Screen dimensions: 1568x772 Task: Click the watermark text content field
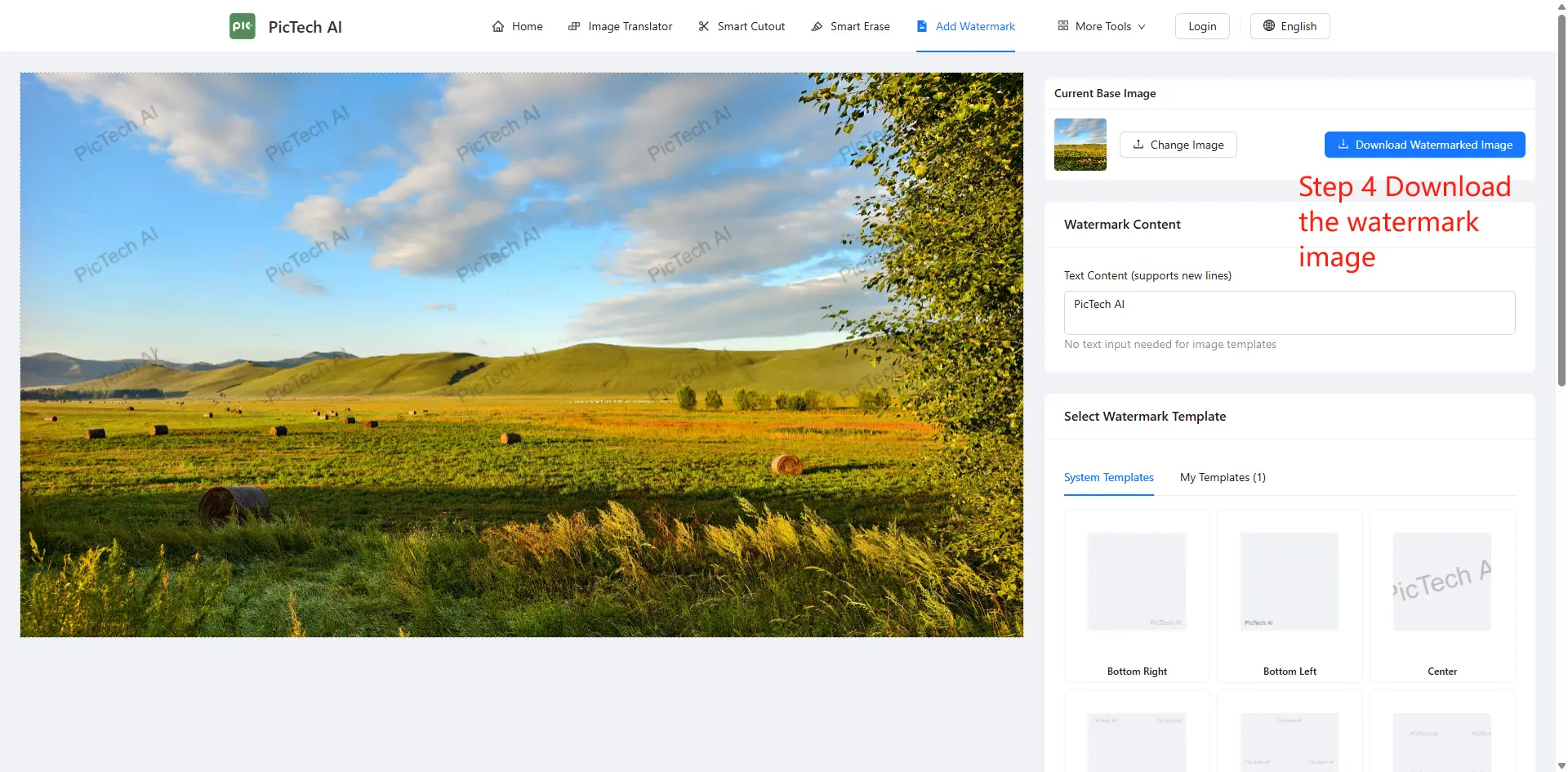coord(1290,313)
